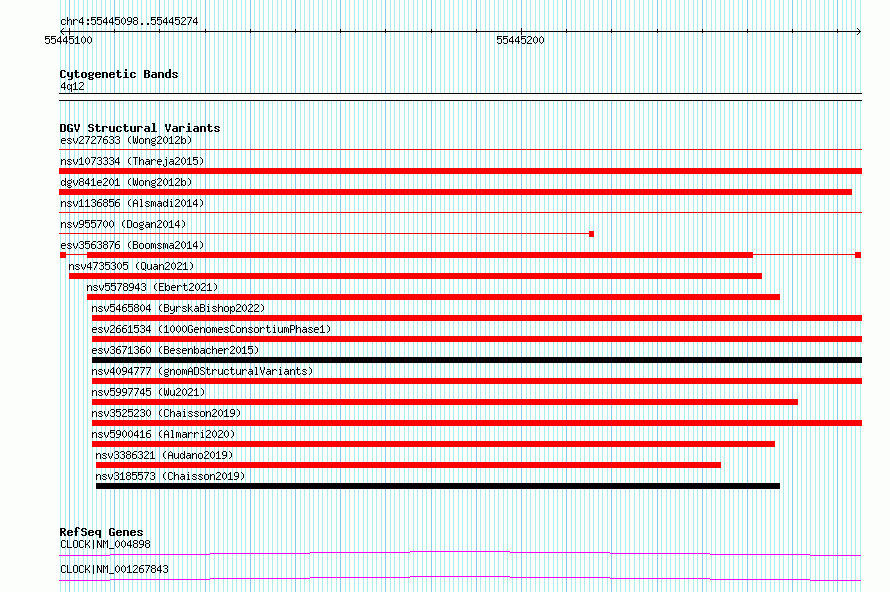Image resolution: width=890 pixels, height=592 pixels.
Task: Select the Cytogenetic Bands track heading
Action: (119, 74)
